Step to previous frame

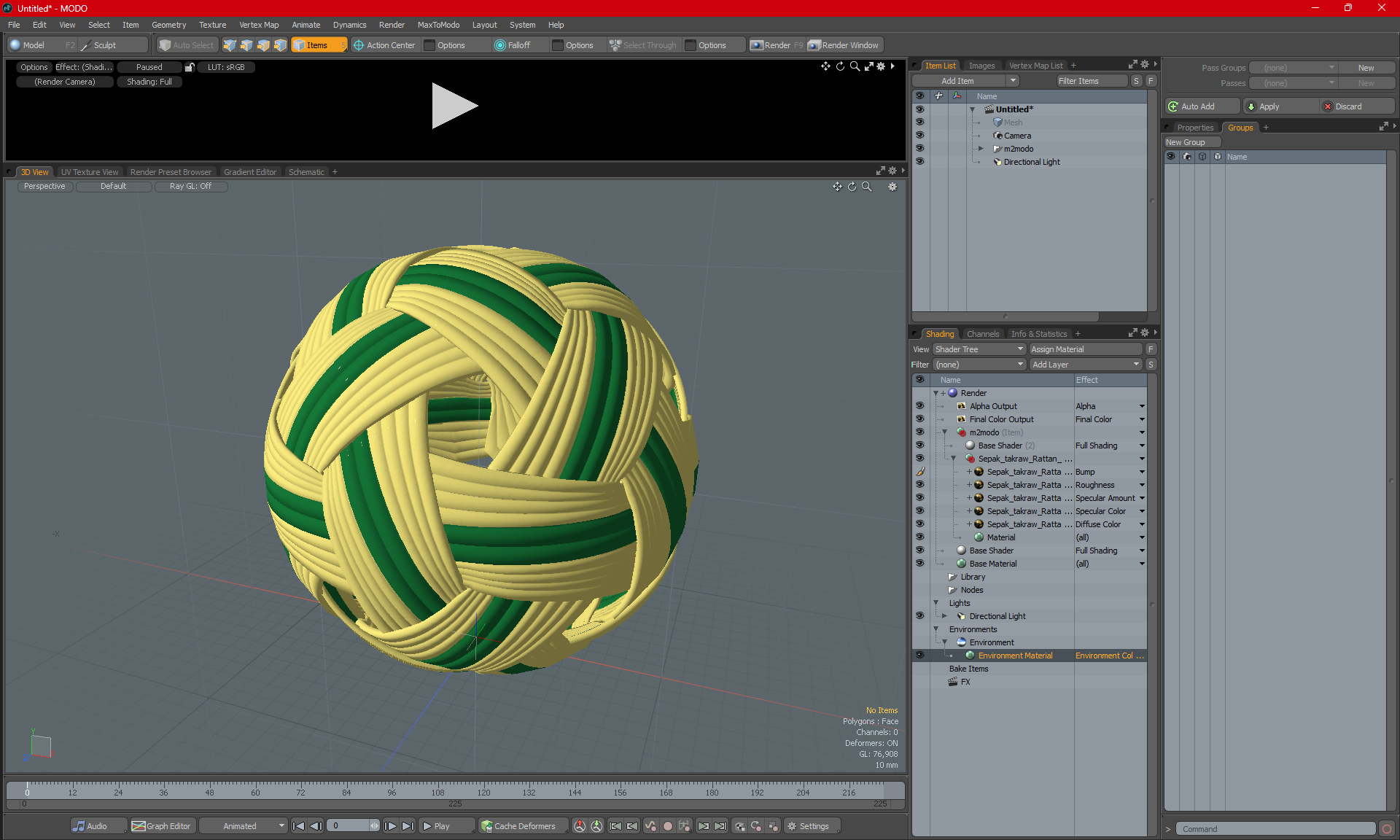tap(316, 826)
